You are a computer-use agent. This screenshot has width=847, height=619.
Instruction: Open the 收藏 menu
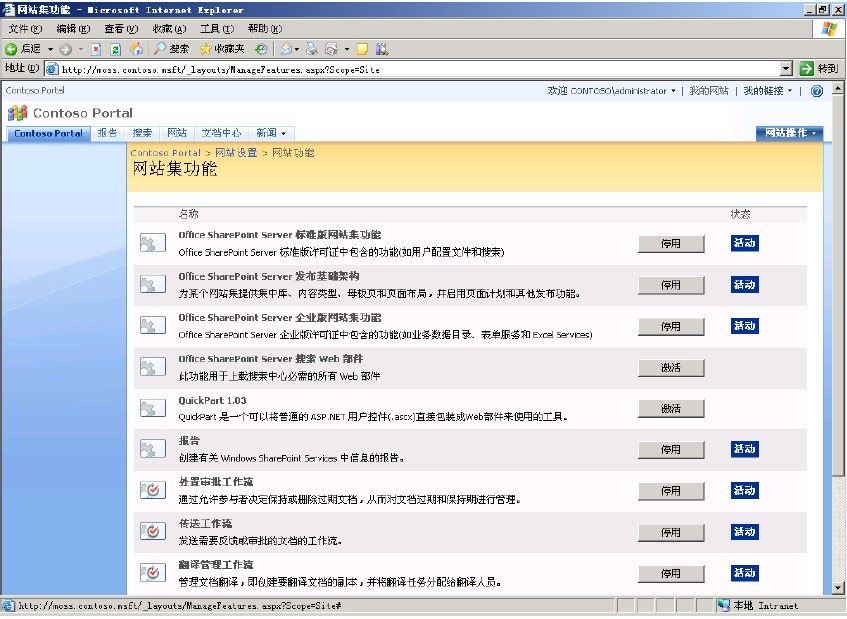point(169,29)
